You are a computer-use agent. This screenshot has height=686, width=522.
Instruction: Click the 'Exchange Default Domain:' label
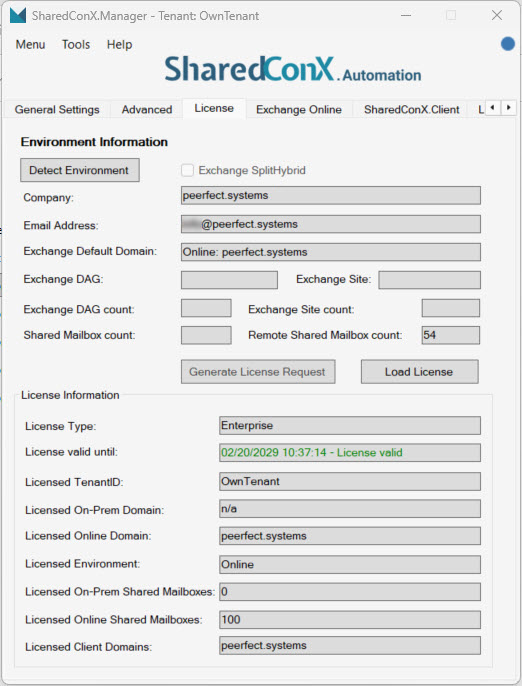point(90,251)
